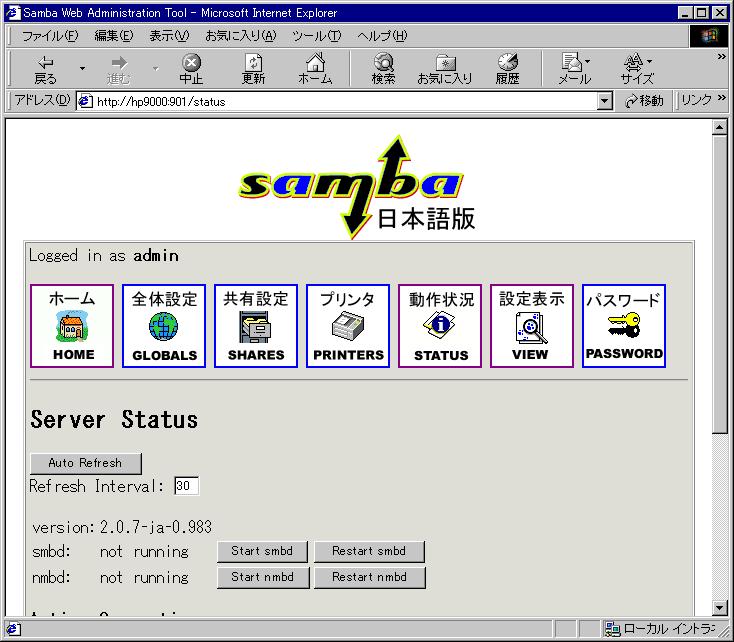
Task: Stop loading with the 中止 button
Action: (191, 69)
